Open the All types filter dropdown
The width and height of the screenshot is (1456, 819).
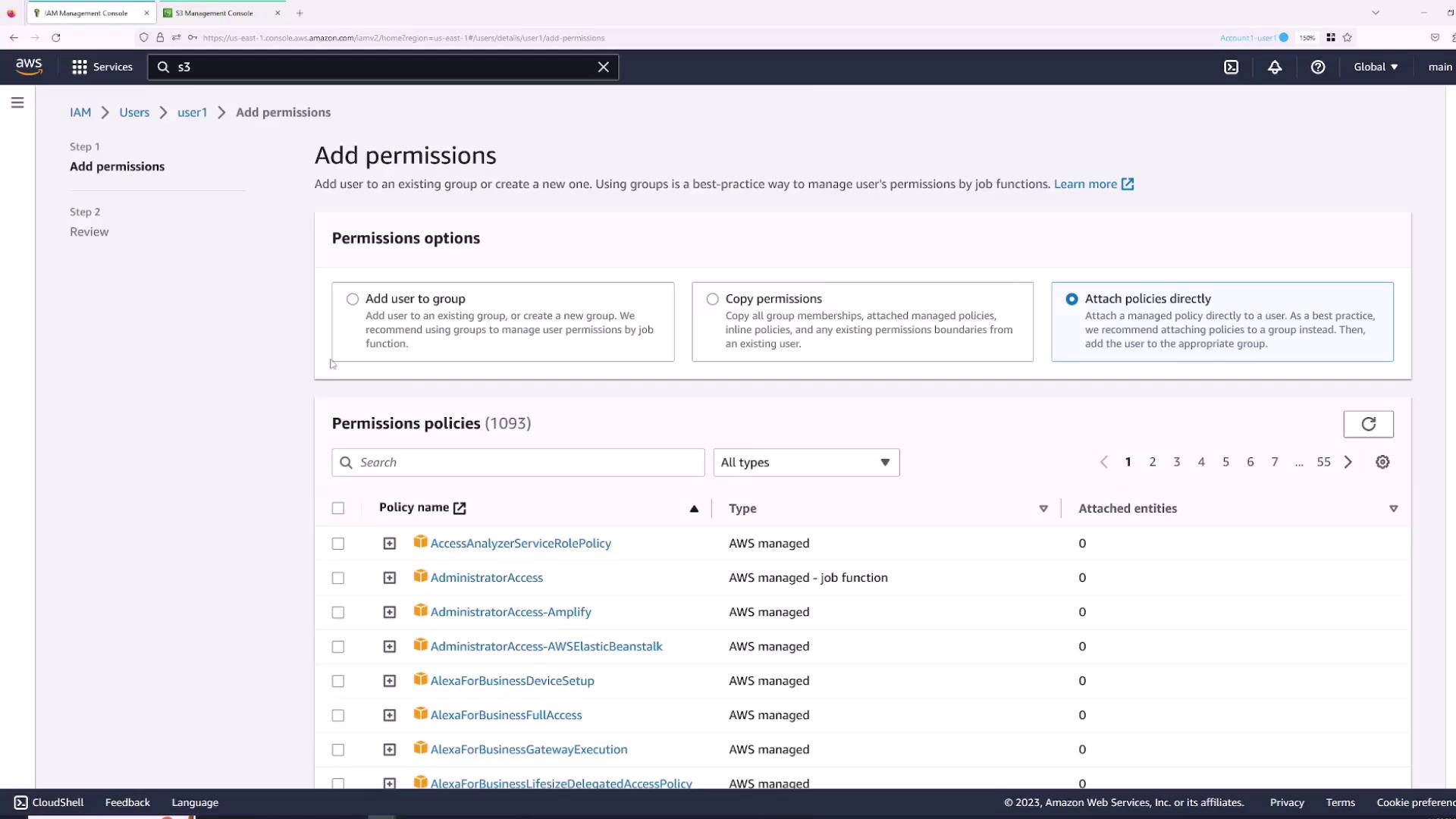pos(806,463)
